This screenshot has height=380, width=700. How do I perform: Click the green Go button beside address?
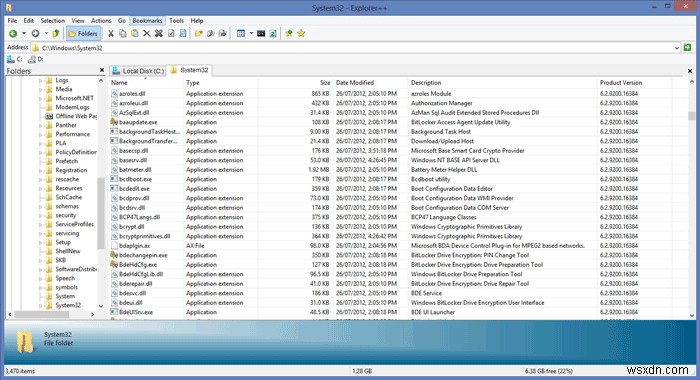click(x=688, y=47)
